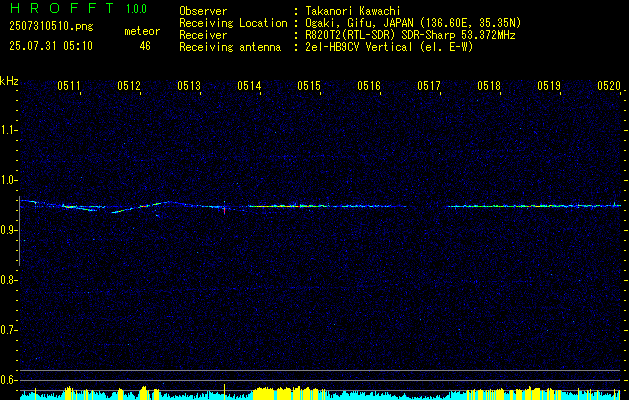Click the red spike echo near 0513
Viewport: 629px width, 400px height.
[224, 210]
